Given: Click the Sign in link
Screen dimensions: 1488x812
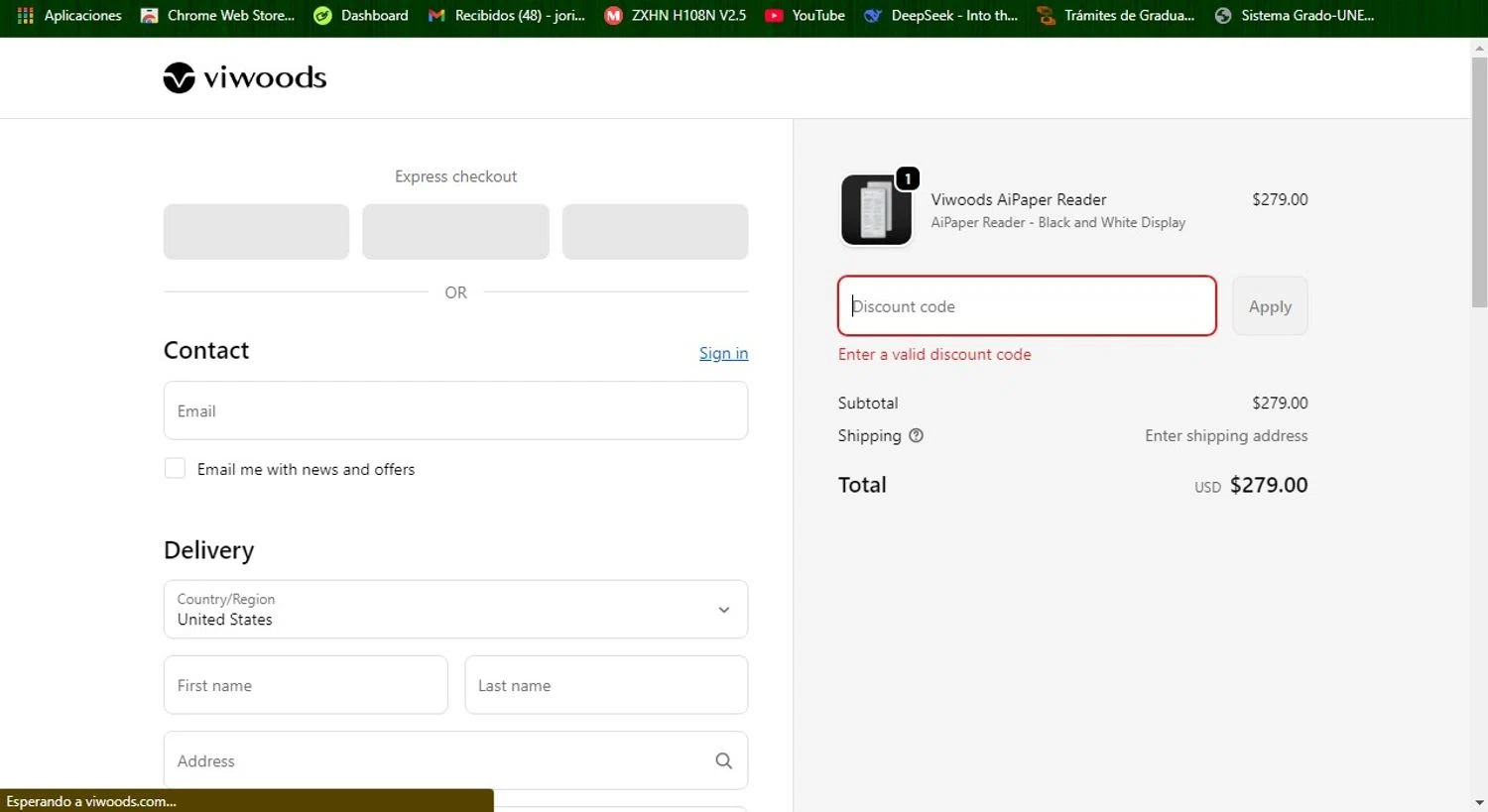Looking at the screenshot, I should 723,353.
